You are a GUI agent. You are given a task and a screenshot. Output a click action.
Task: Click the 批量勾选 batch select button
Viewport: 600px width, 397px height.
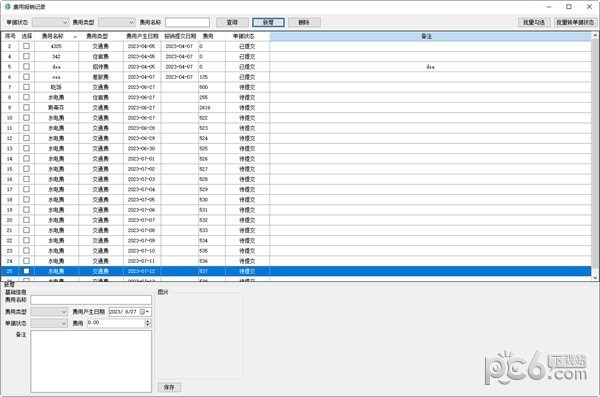click(534, 23)
